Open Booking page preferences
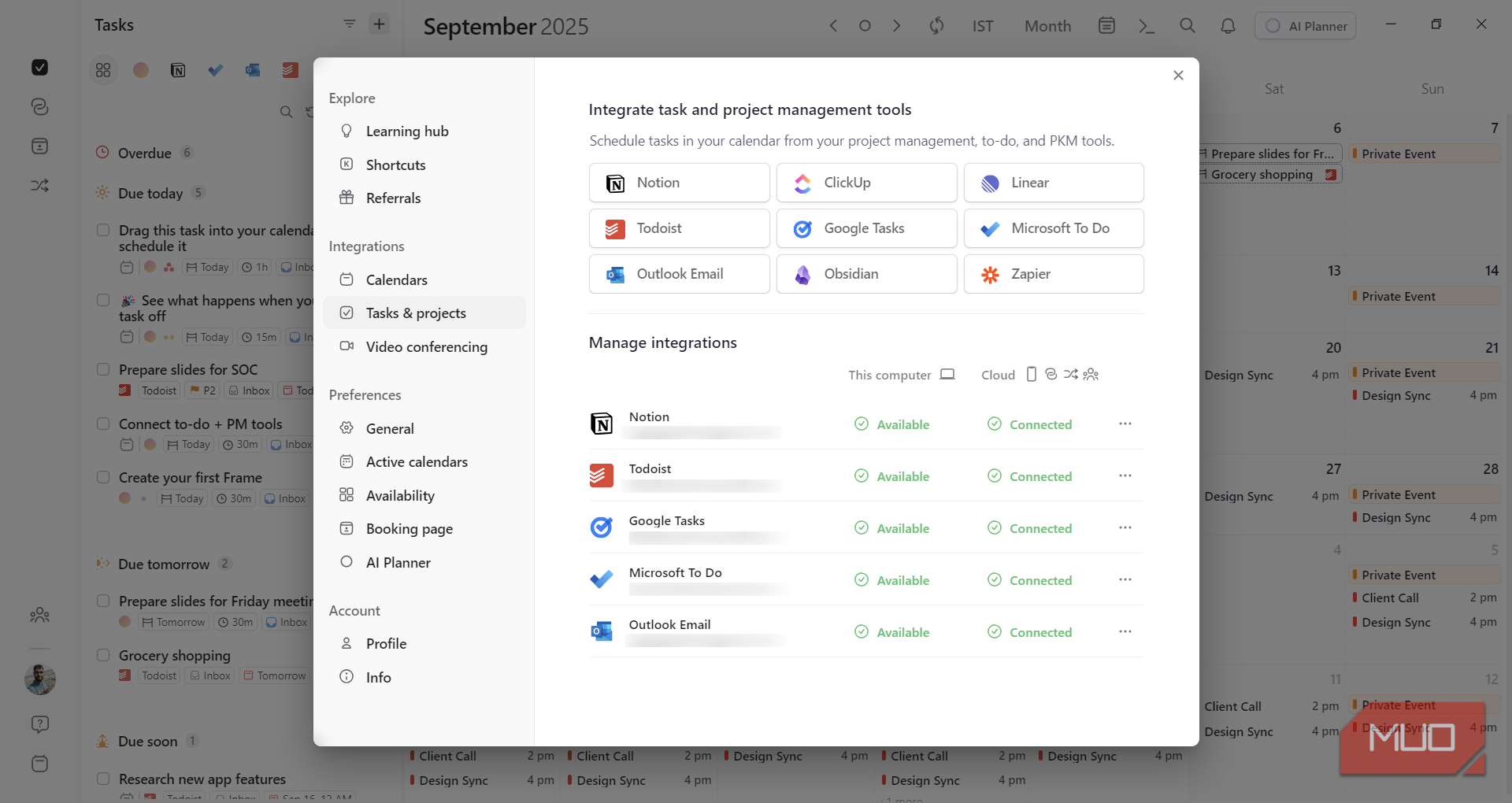The image size is (1512, 803). (x=424, y=529)
